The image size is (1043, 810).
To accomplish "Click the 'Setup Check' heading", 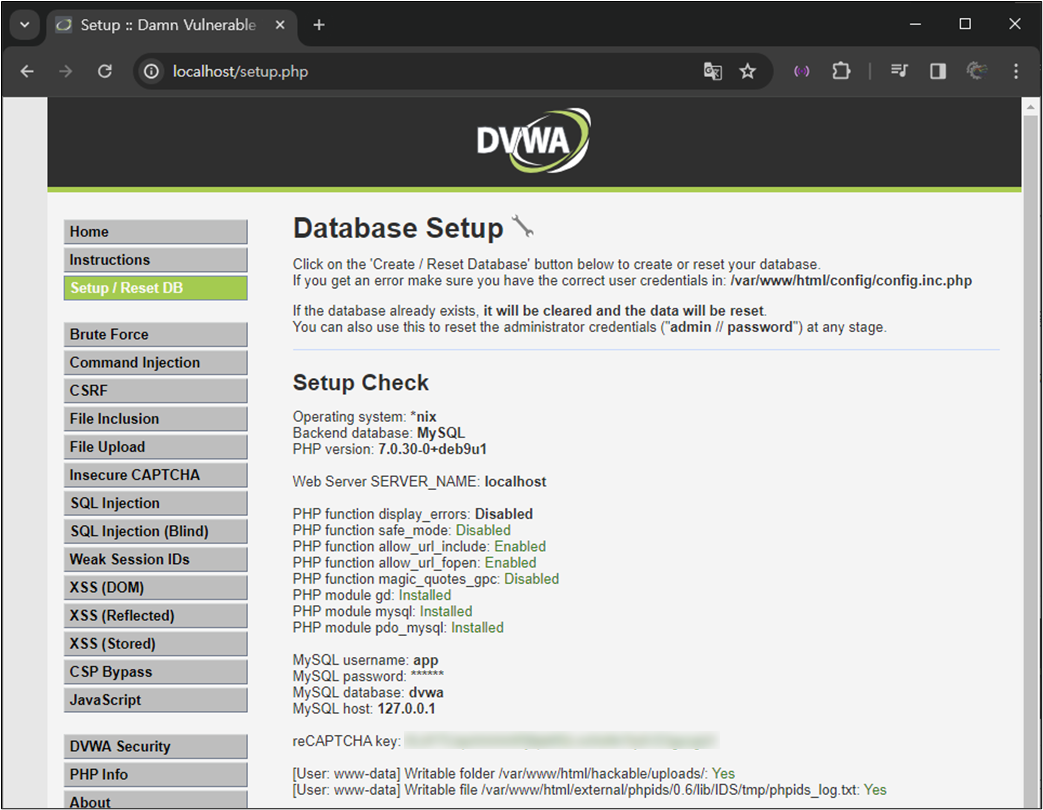I will pos(361,383).
